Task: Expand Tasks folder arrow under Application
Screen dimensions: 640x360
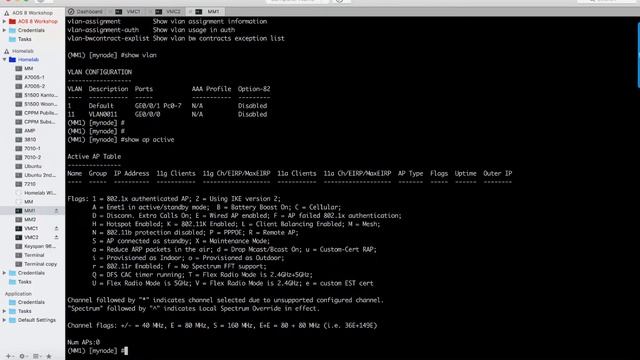Action: (4, 311)
